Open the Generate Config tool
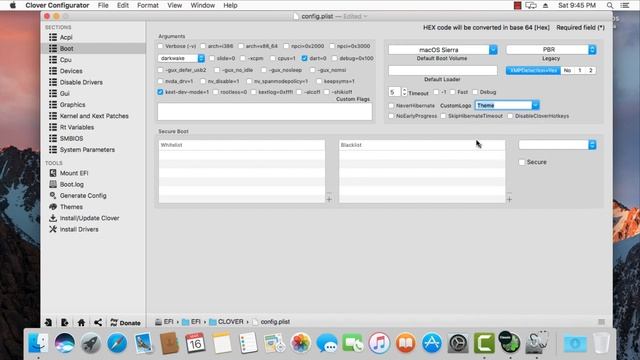 click(x=83, y=196)
